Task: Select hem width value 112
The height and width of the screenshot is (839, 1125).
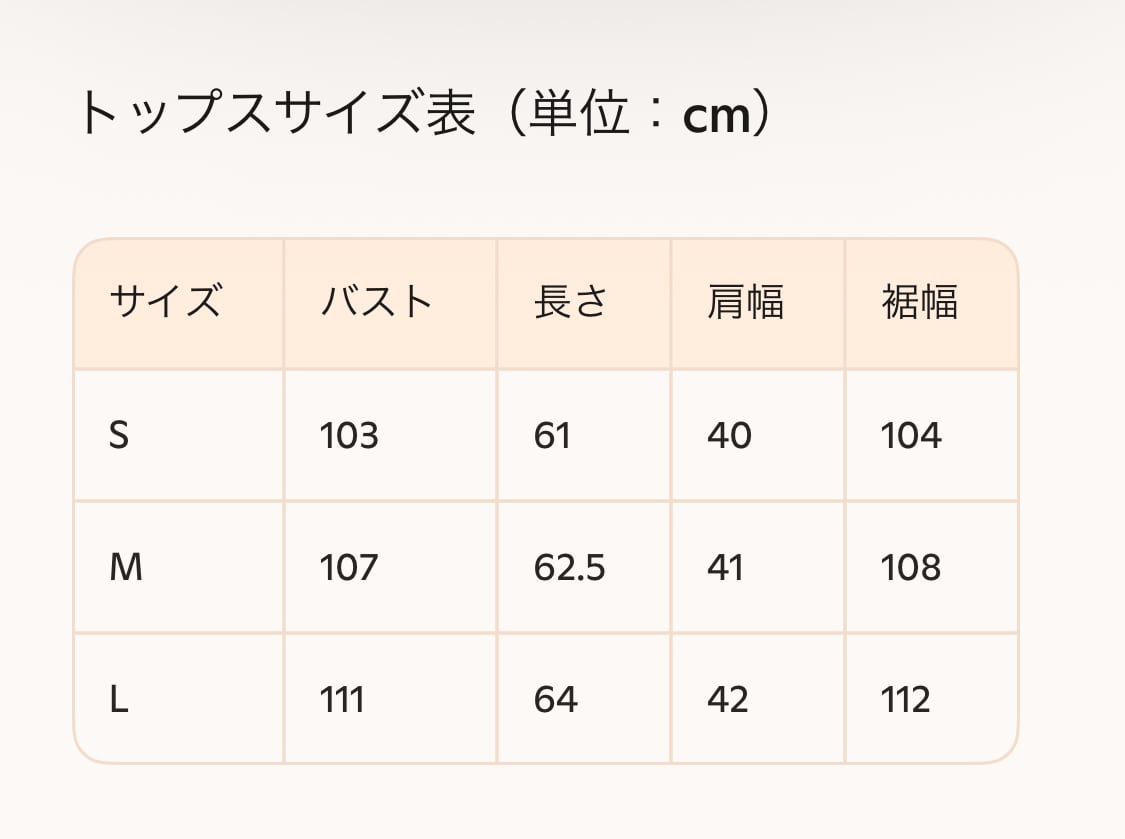Action: click(x=906, y=700)
